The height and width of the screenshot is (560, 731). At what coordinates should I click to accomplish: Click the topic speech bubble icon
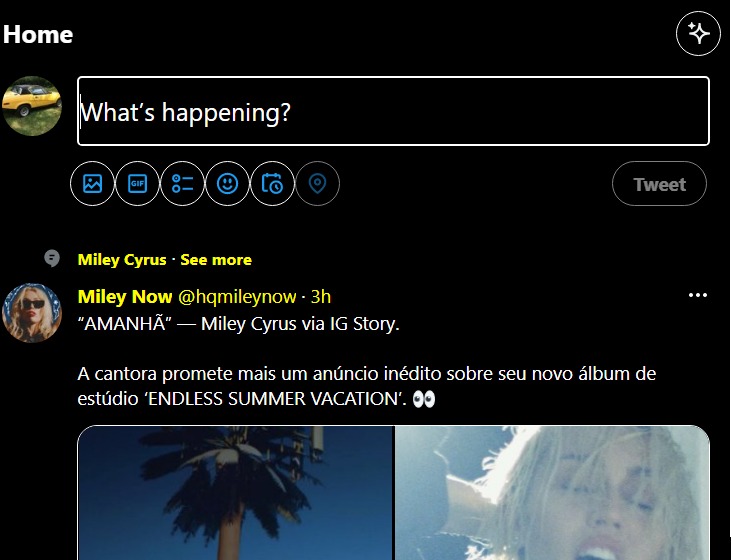coord(52,258)
